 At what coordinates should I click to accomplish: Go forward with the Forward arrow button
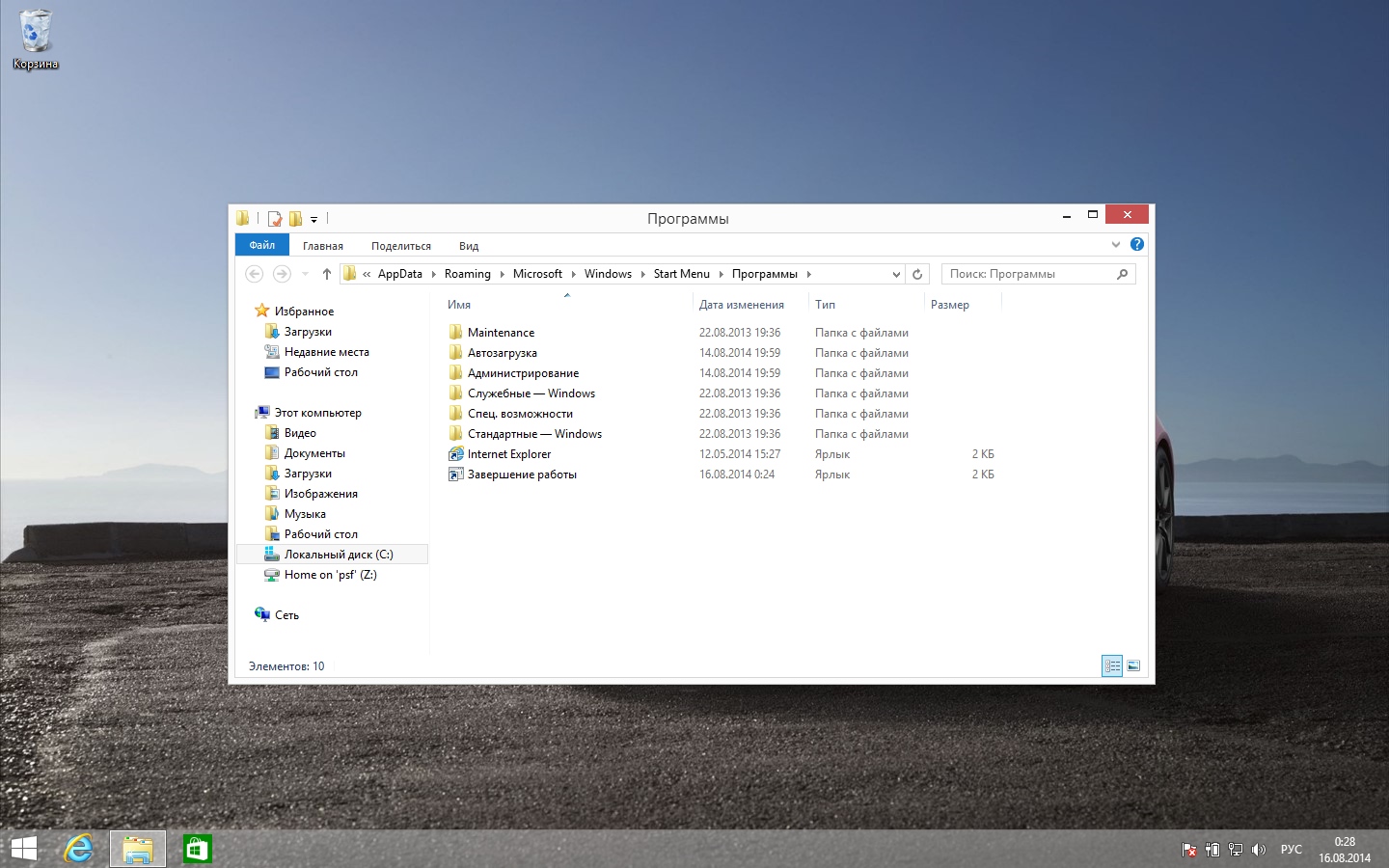[282, 274]
